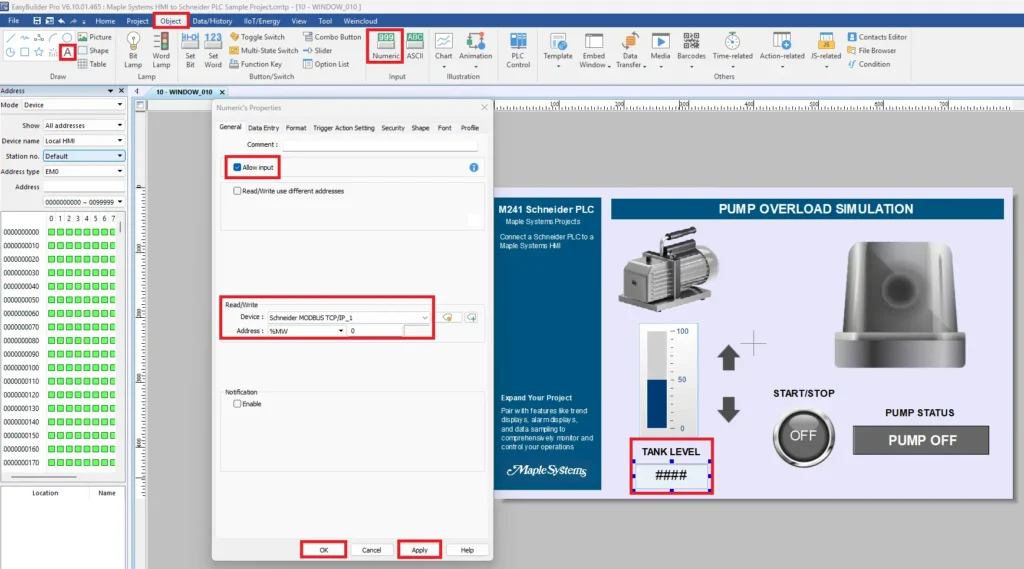Select the TANK LEVEL #### numeric object
Image resolution: width=1024 pixels, height=569 pixels.
click(671, 475)
